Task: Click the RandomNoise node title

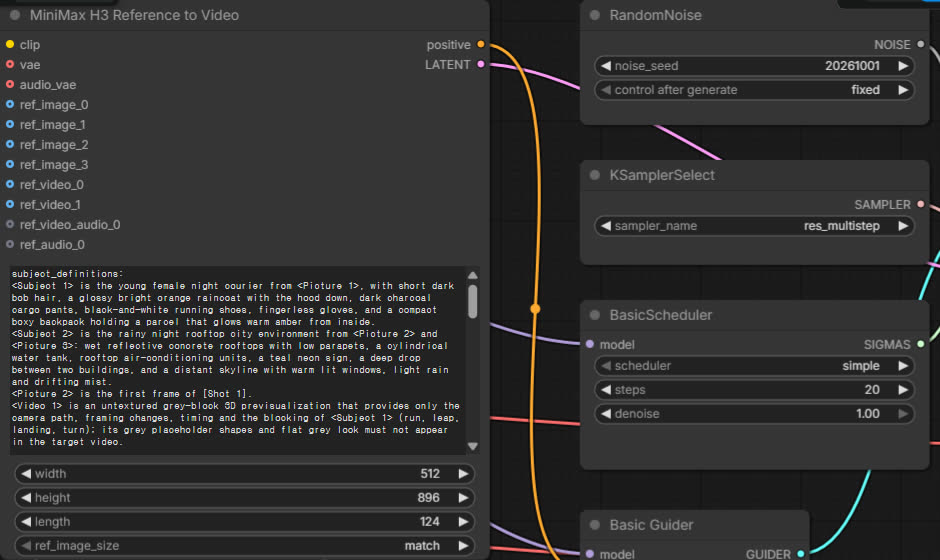Action: [655, 15]
